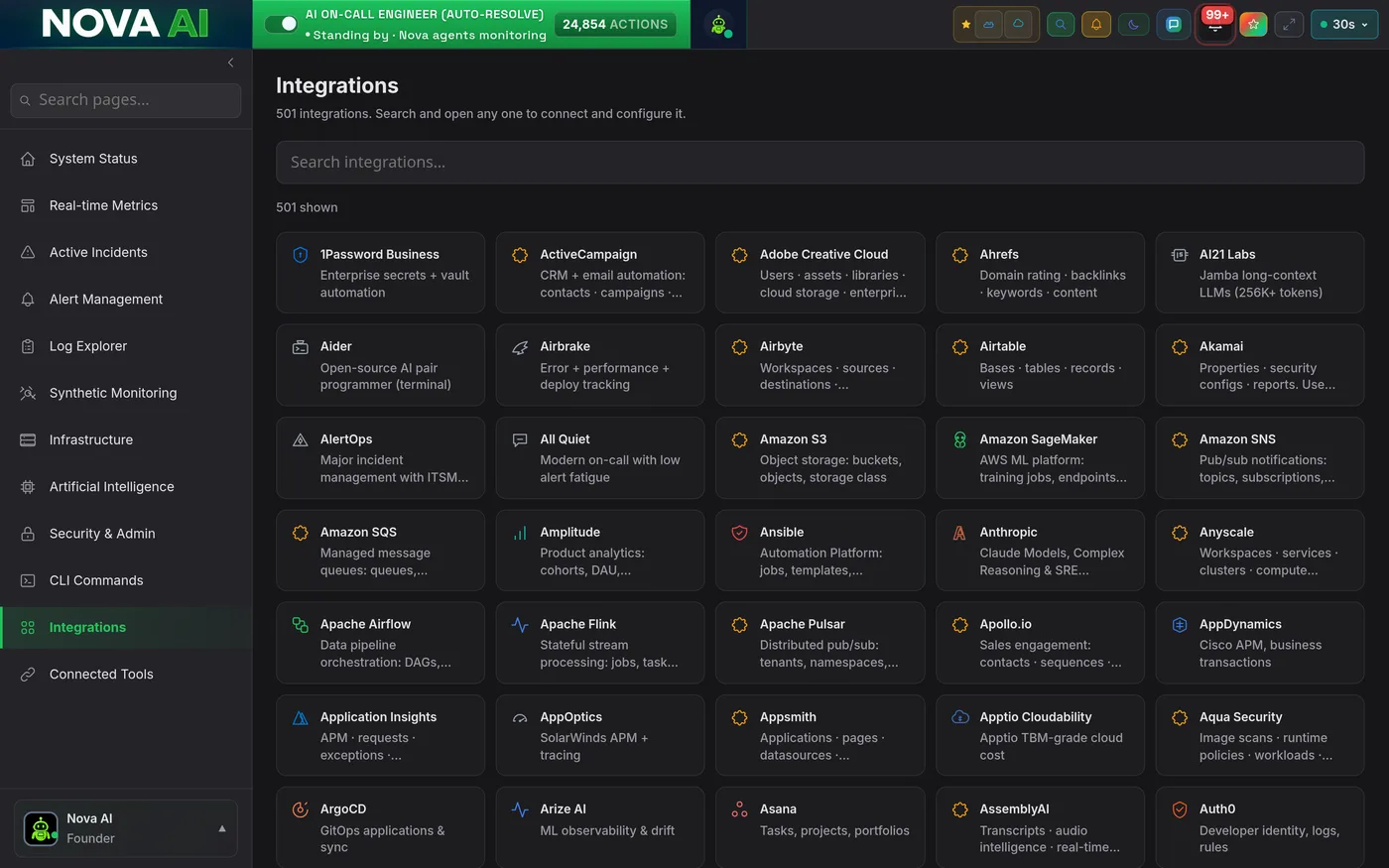Open Security & Admin section
Viewport: 1389px width, 868px height.
coord(126,534)
